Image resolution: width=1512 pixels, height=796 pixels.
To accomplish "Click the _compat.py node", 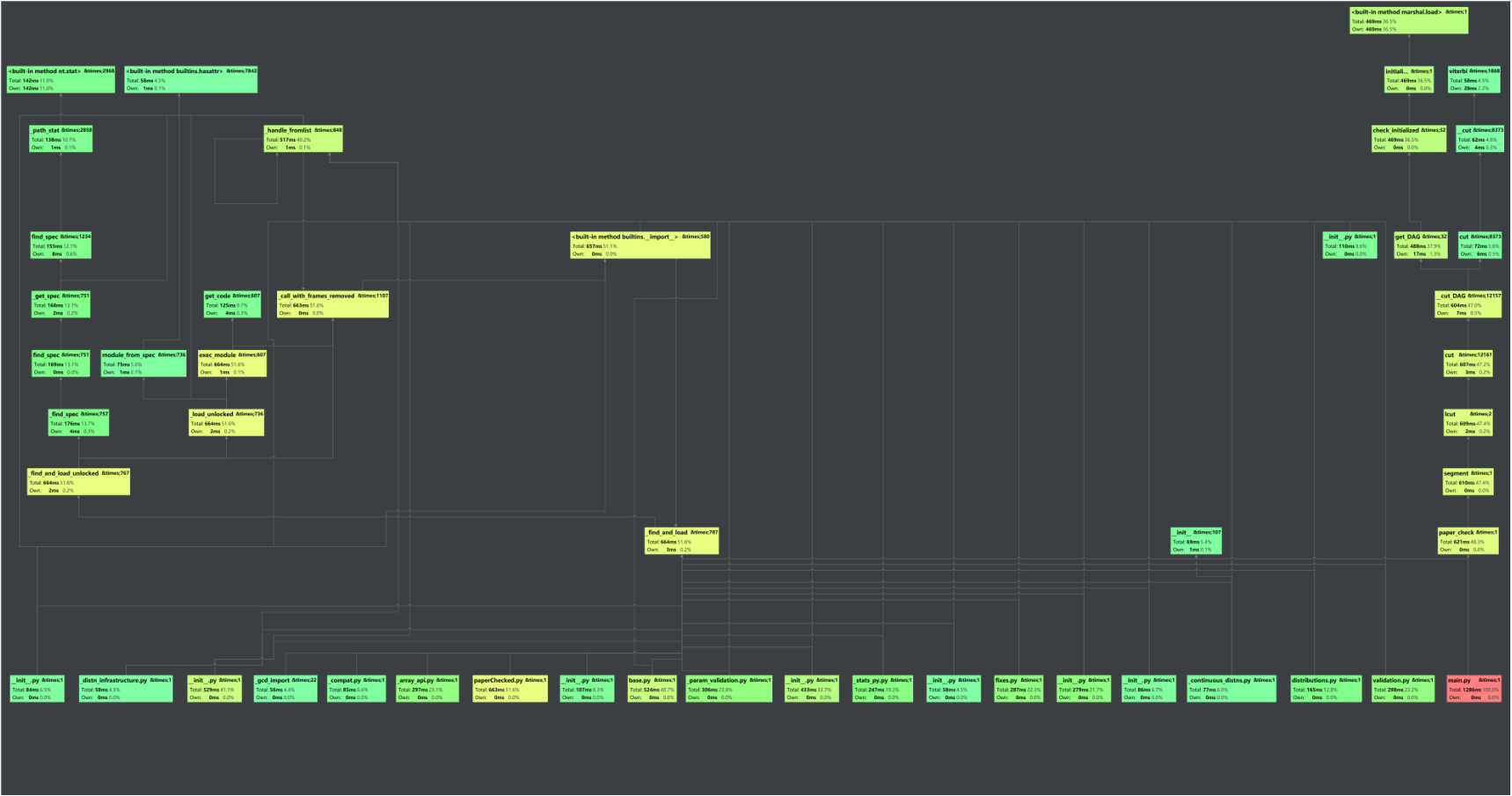I will tap(356, 689).
